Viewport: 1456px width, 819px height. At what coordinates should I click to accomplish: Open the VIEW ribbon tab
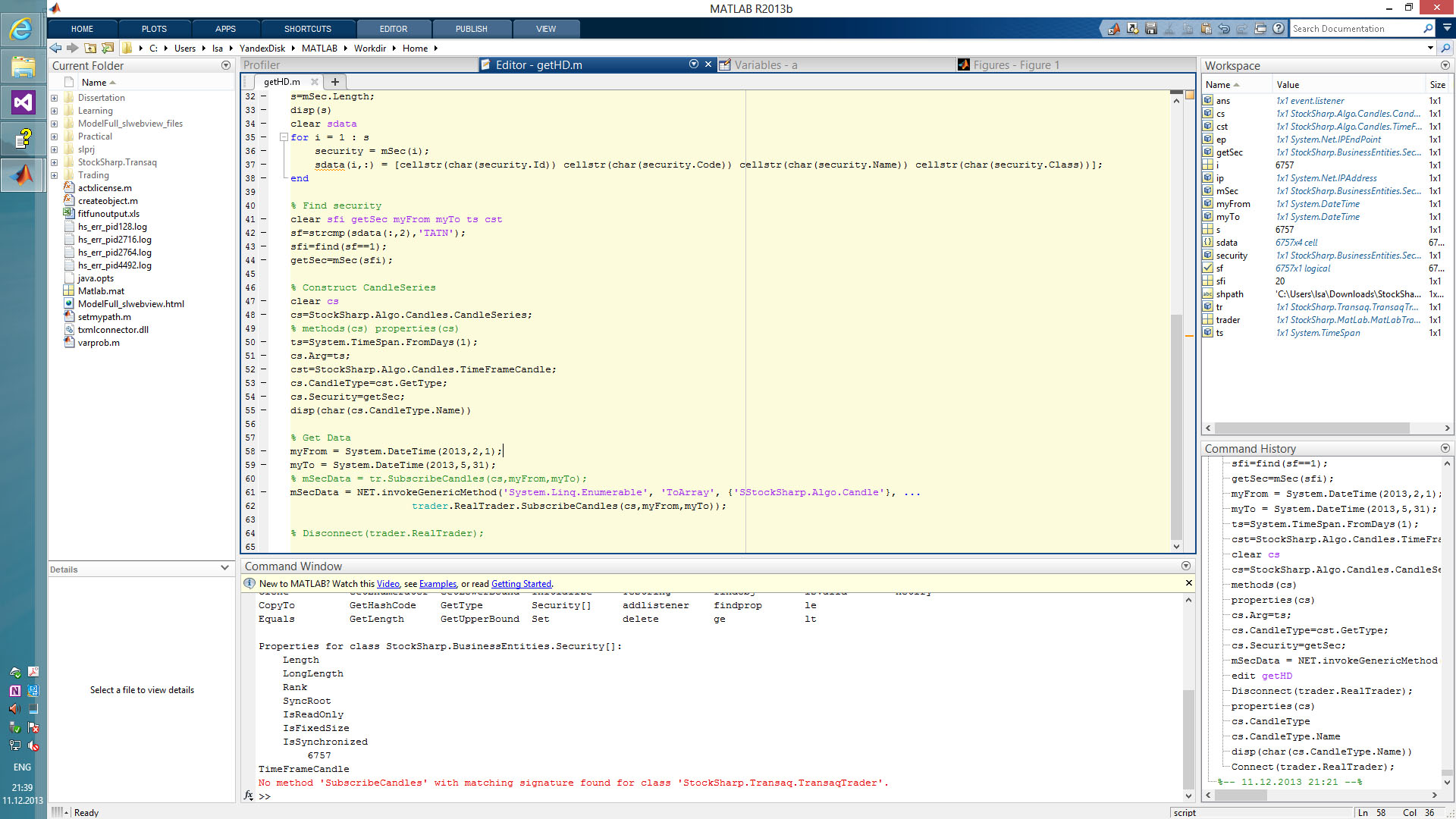click(545, 29)
